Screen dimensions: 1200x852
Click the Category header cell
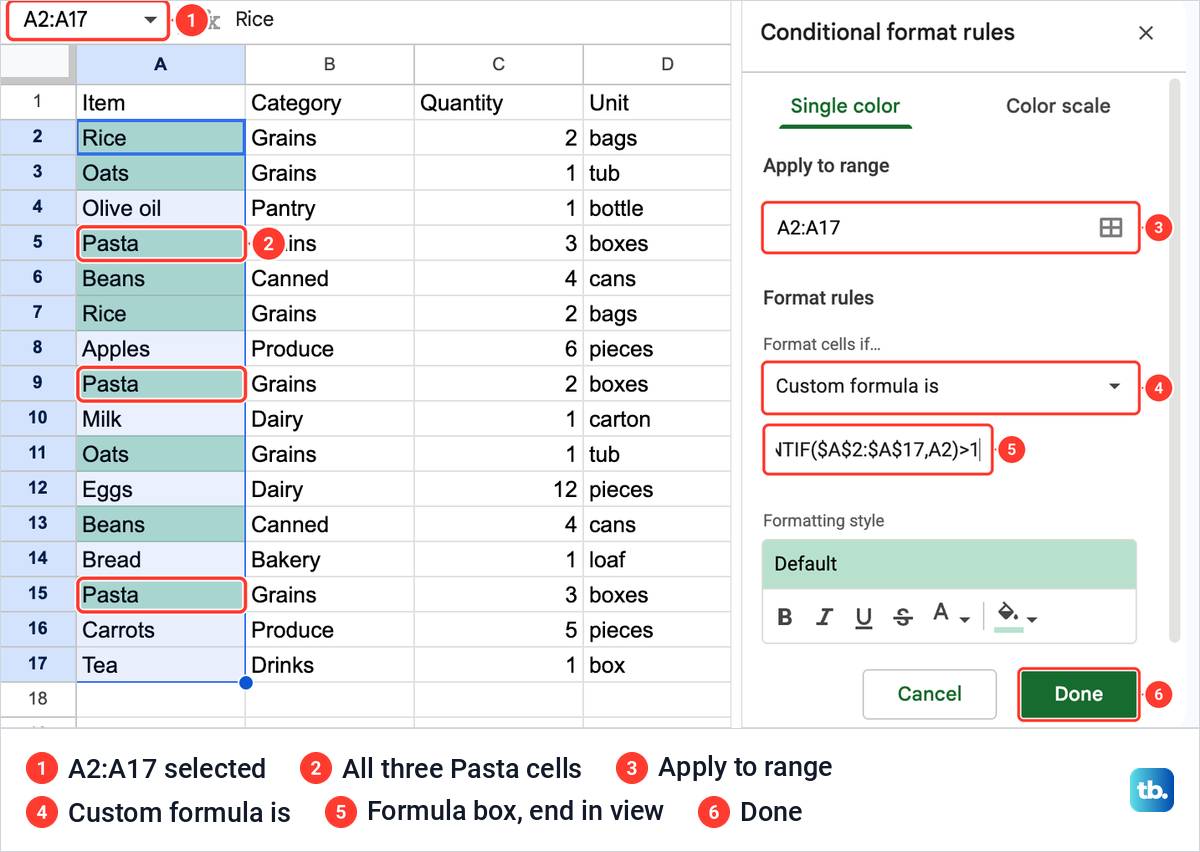(x=329, y=102)
